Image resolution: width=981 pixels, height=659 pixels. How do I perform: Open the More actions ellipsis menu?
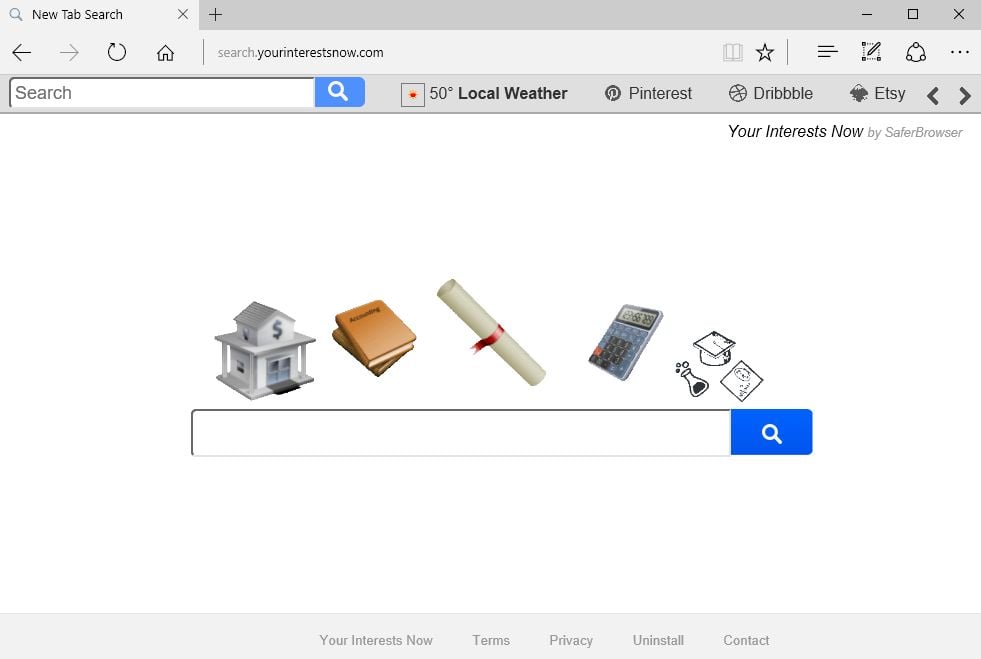[960, 52]
